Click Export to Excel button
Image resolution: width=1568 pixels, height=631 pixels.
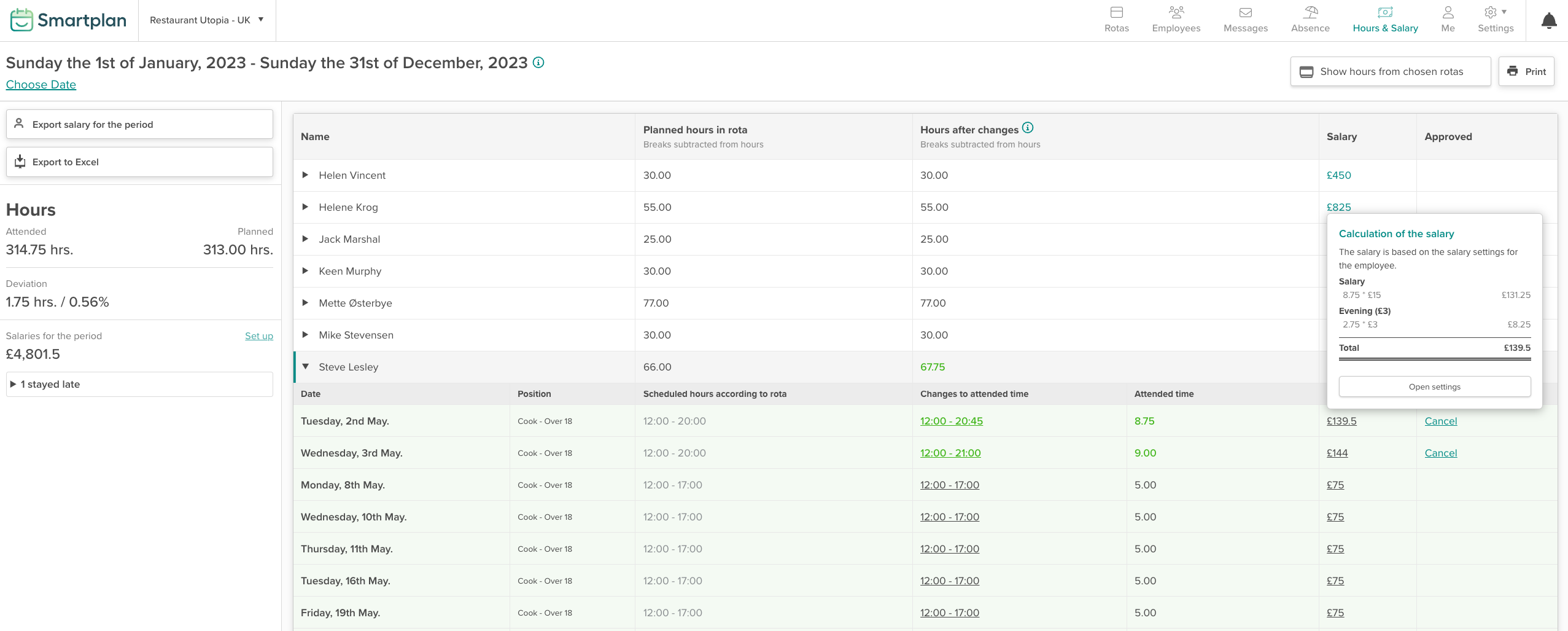tap(139, 162)
